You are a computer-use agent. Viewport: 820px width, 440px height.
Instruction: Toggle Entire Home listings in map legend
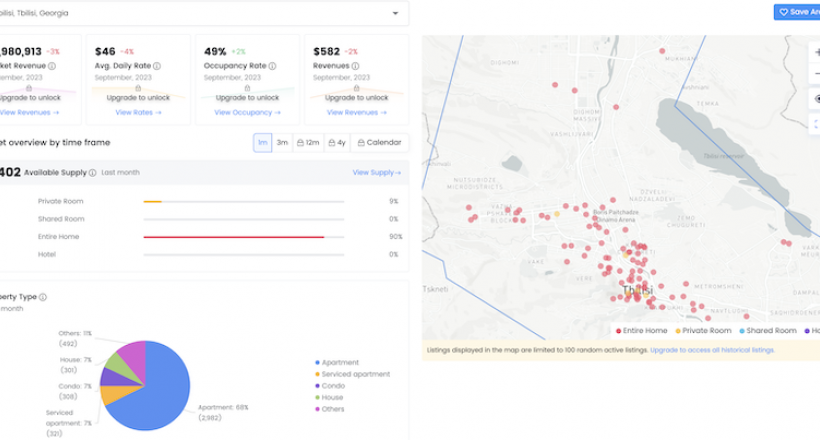[x=645, y=330]
